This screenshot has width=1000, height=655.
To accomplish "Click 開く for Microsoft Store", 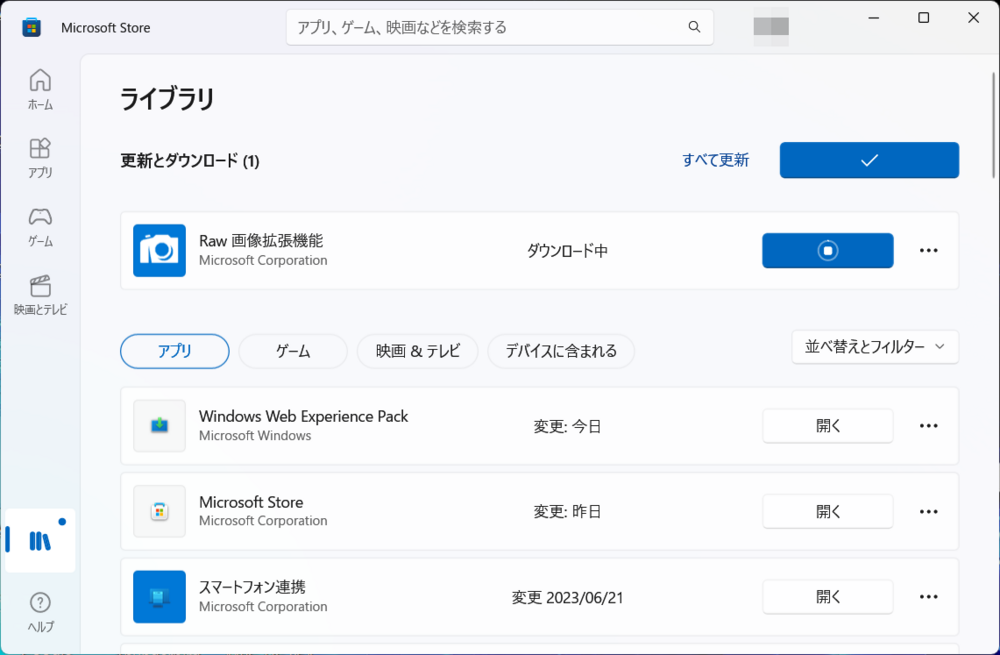I will coord(828,511).
